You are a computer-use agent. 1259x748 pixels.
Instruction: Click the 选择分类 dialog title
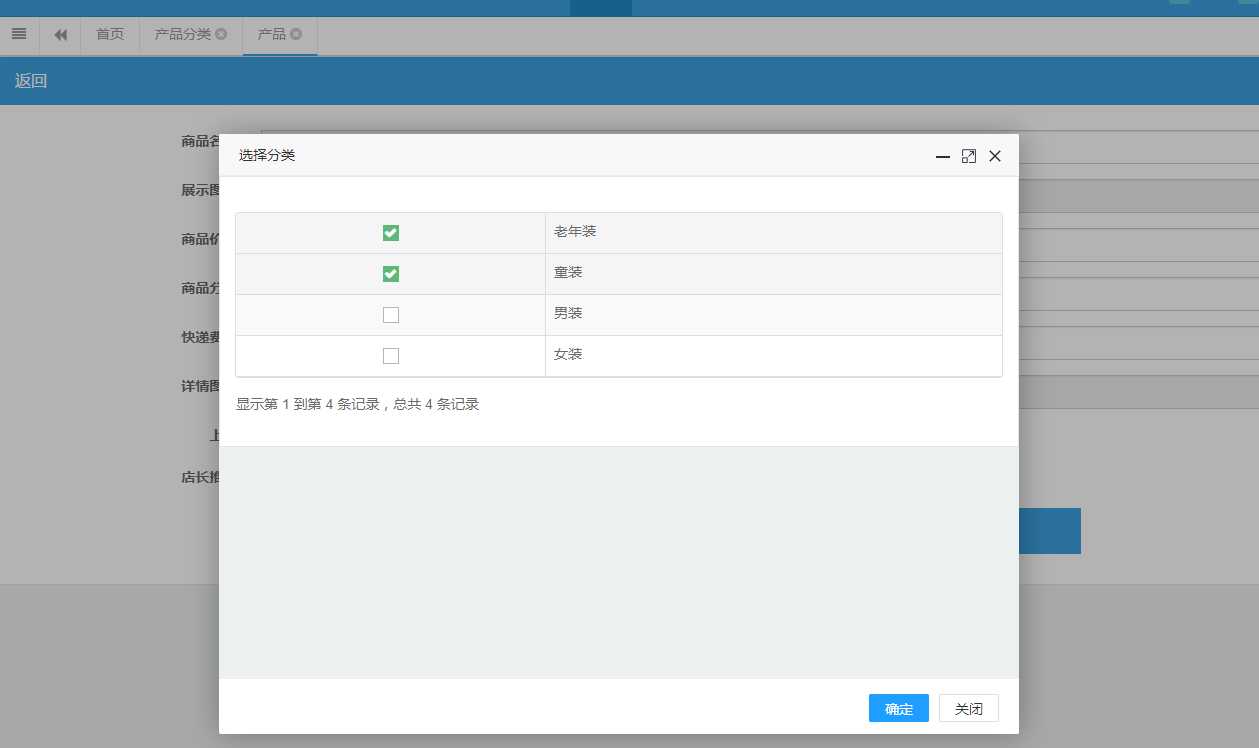[267, 156]
